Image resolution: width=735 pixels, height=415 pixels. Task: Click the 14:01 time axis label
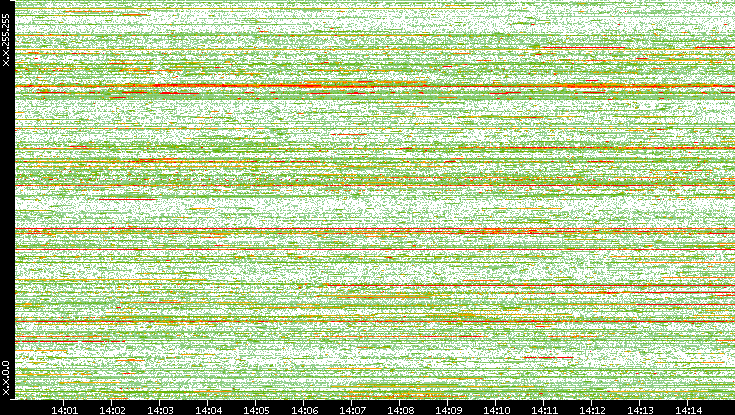click(64, 410)
